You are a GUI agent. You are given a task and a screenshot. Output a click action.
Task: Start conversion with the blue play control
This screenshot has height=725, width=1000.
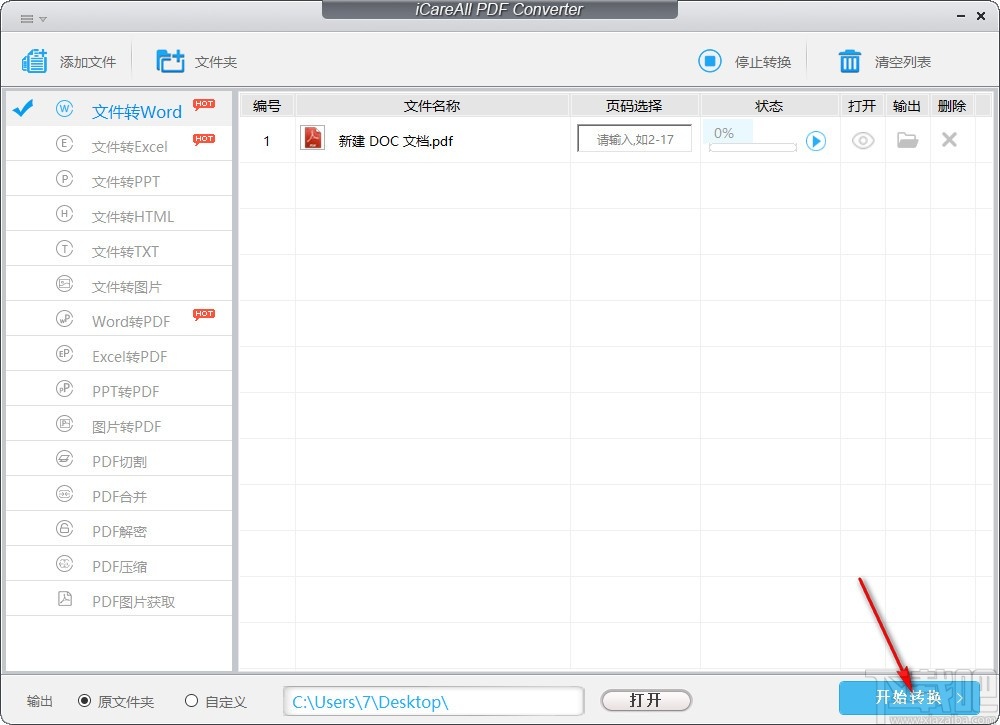click(x=816, y=141)
